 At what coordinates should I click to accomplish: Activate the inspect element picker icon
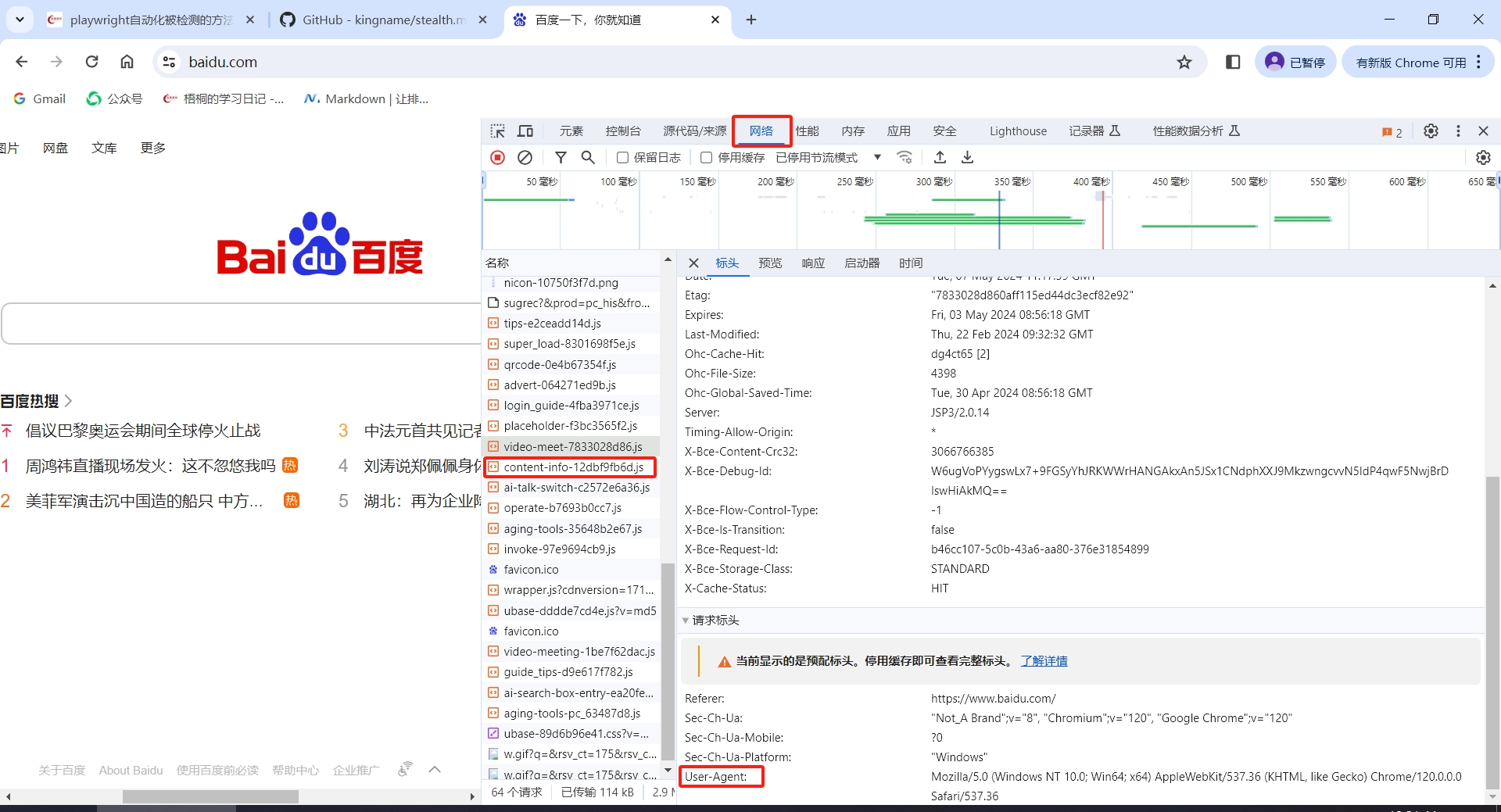(497, 131)
